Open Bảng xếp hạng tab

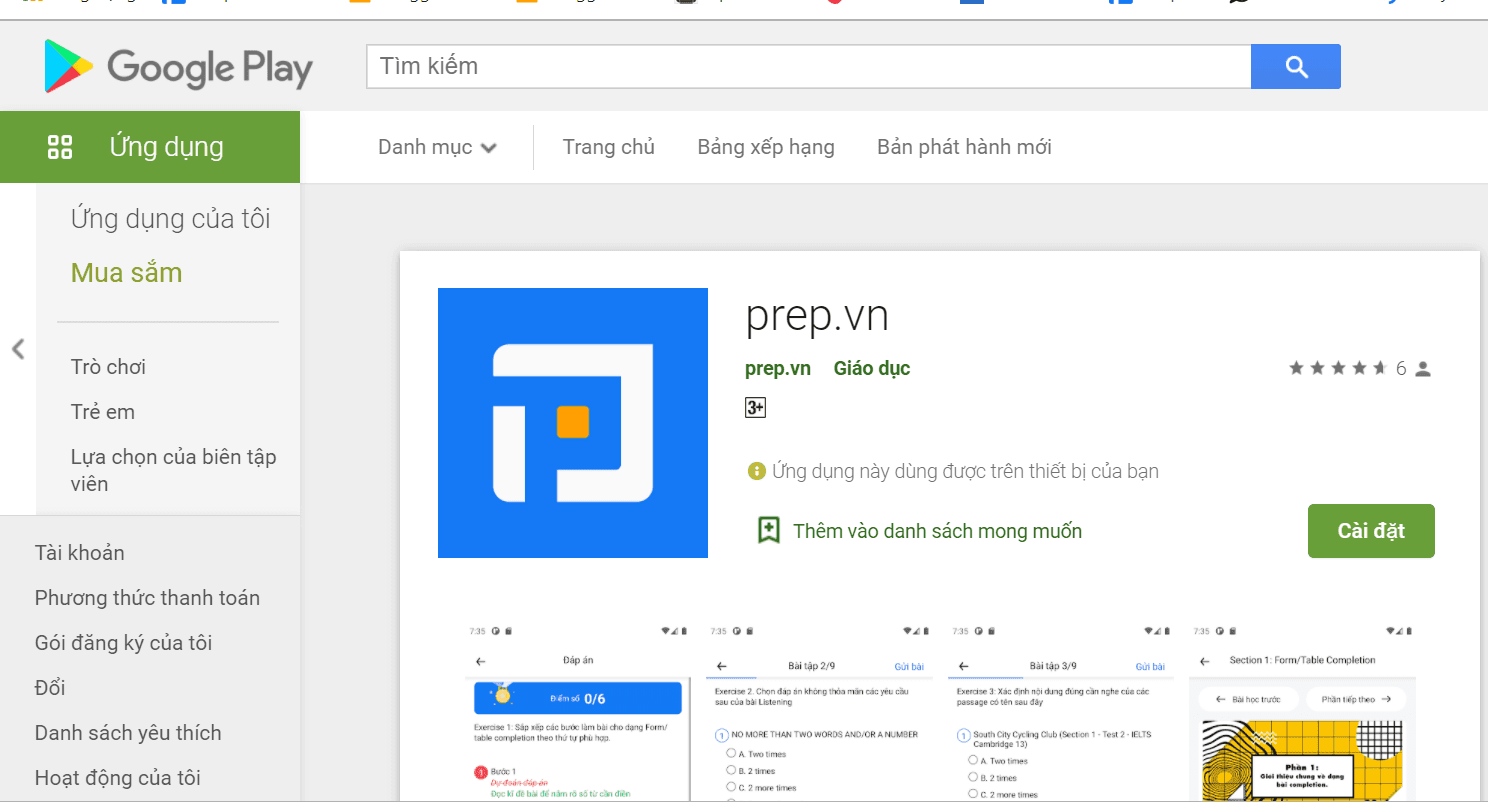[766, 147]
